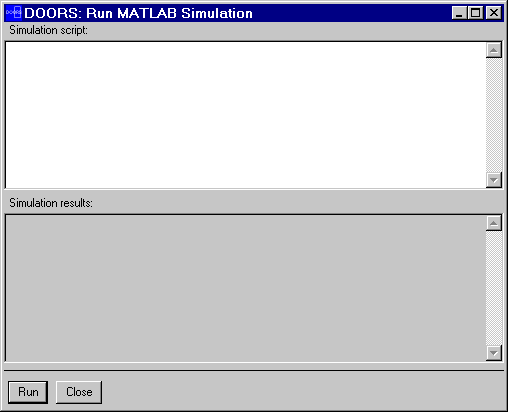Viewport: 508px width, 412px height.
Task: Click the blank title bar space left of minimize
Action: click(x=350, y=13)
